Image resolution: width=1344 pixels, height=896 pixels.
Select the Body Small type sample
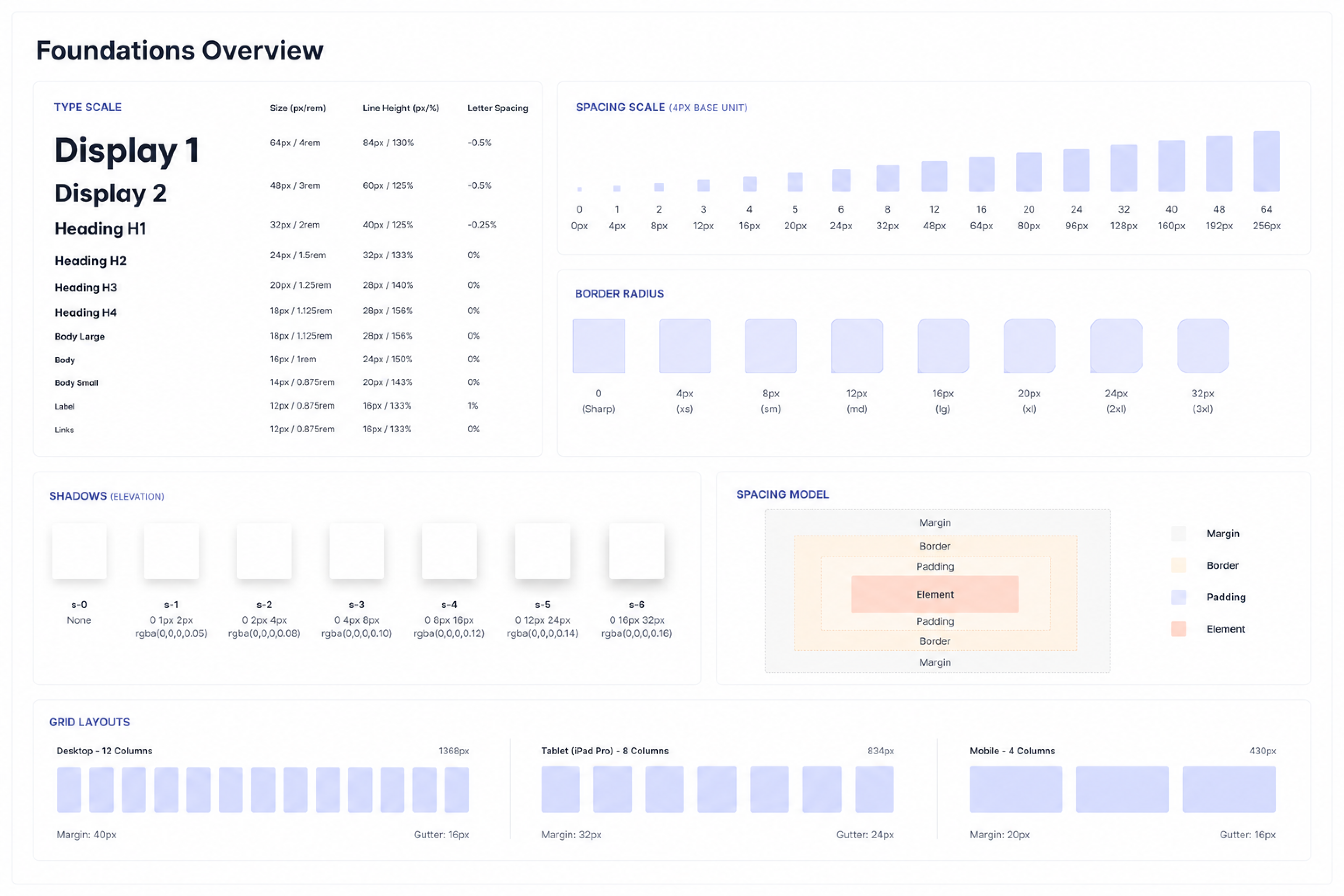[77, 383]
